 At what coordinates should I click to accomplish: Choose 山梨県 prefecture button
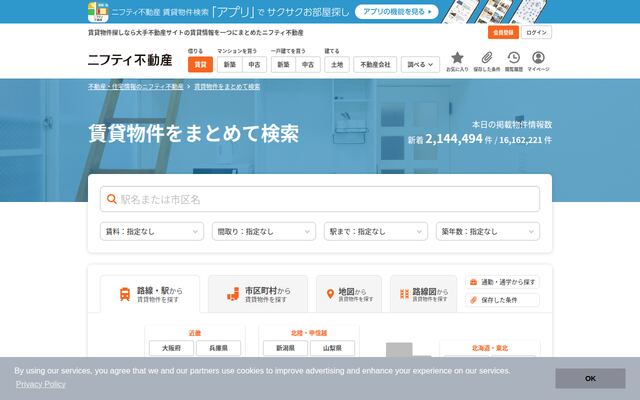coord(332,348)
